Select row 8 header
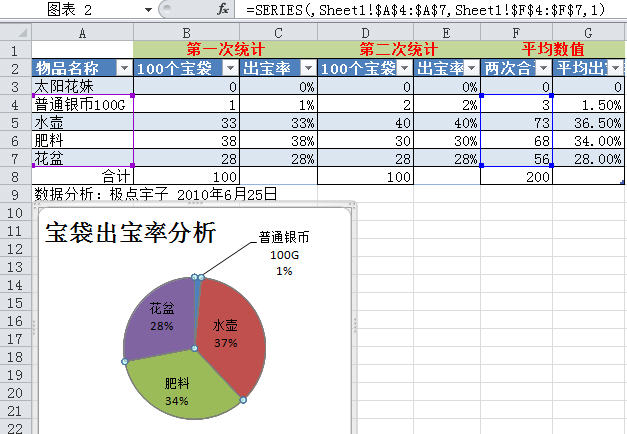 tap(15, 176)
